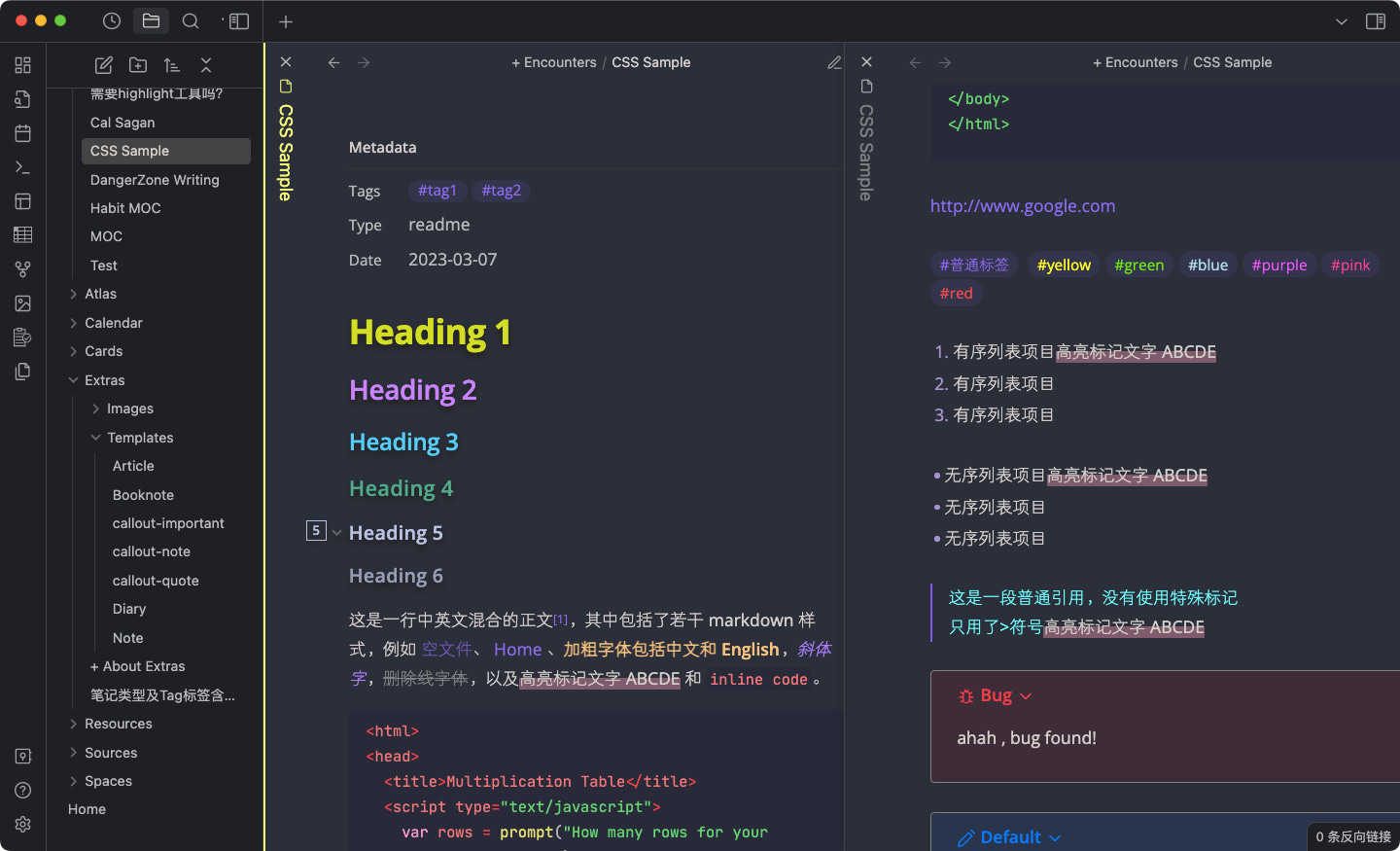Expand the Sources folder
The height and width of the screenshot is (851, 1400).
click(73, 753)
